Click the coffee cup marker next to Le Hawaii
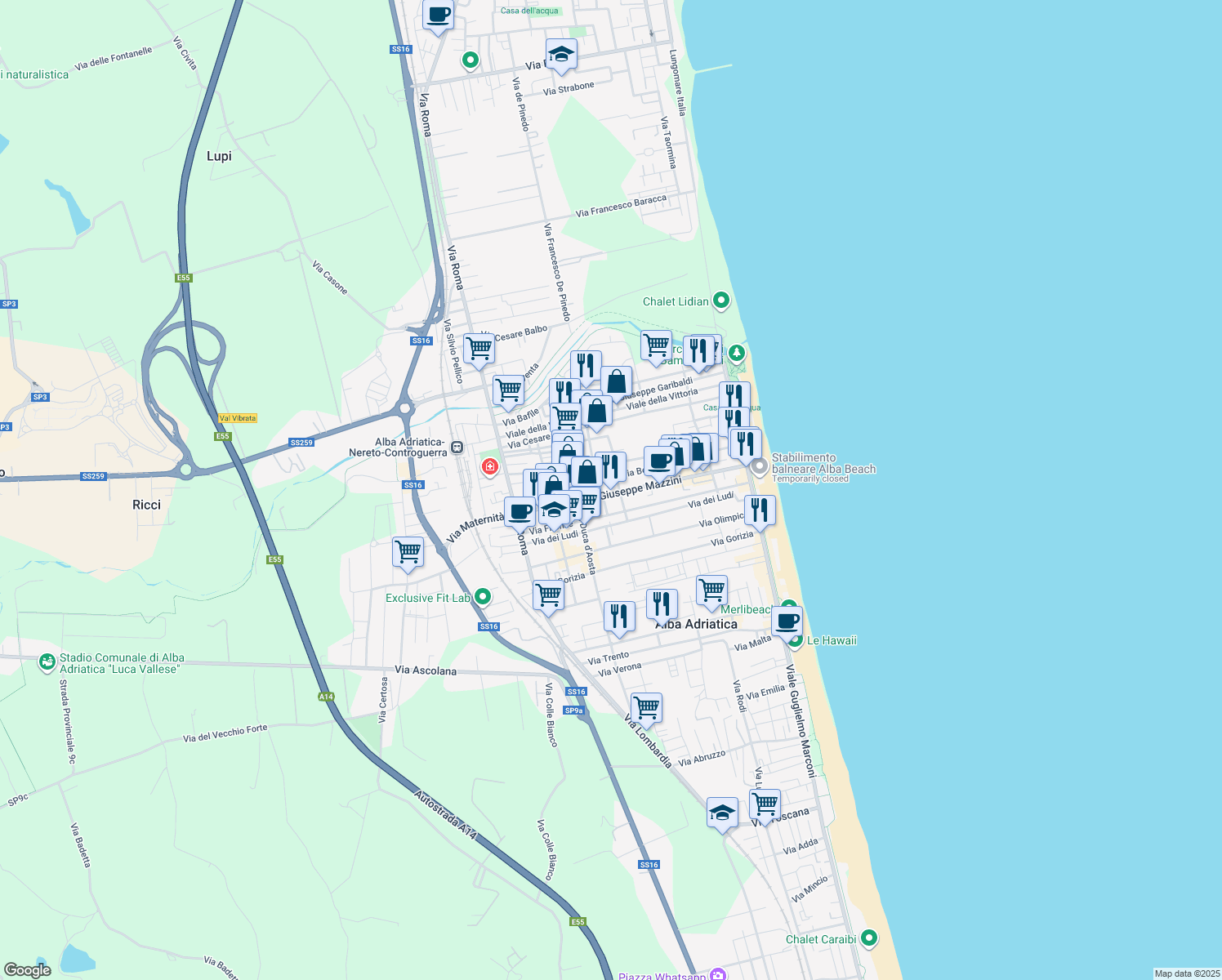Viewport: 1222px width, 980px height. [x=787, y=621]
